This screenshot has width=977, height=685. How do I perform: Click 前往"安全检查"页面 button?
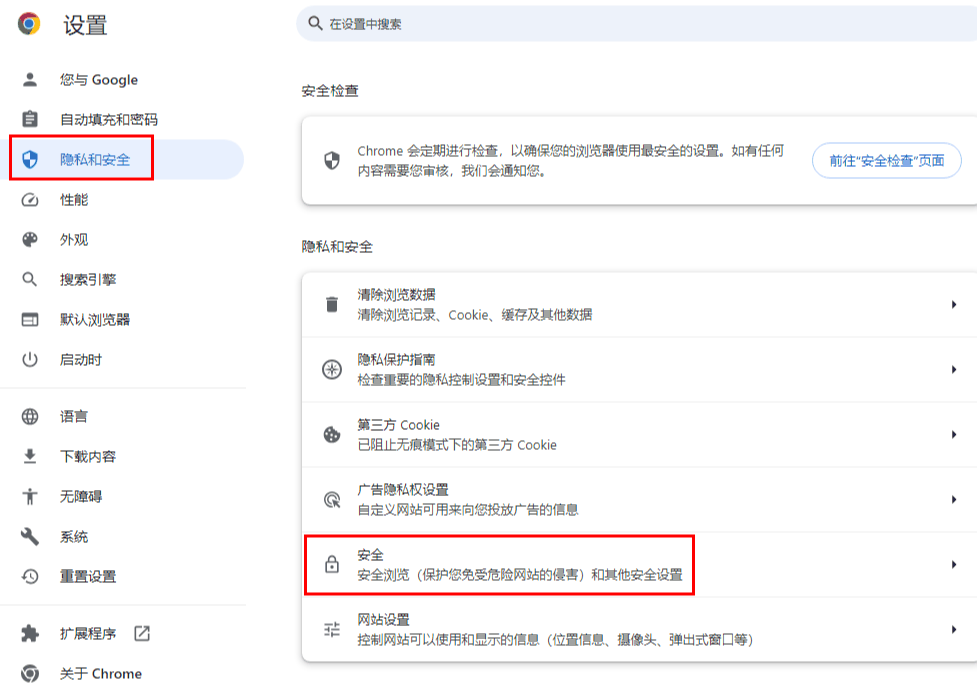(886, 162)
